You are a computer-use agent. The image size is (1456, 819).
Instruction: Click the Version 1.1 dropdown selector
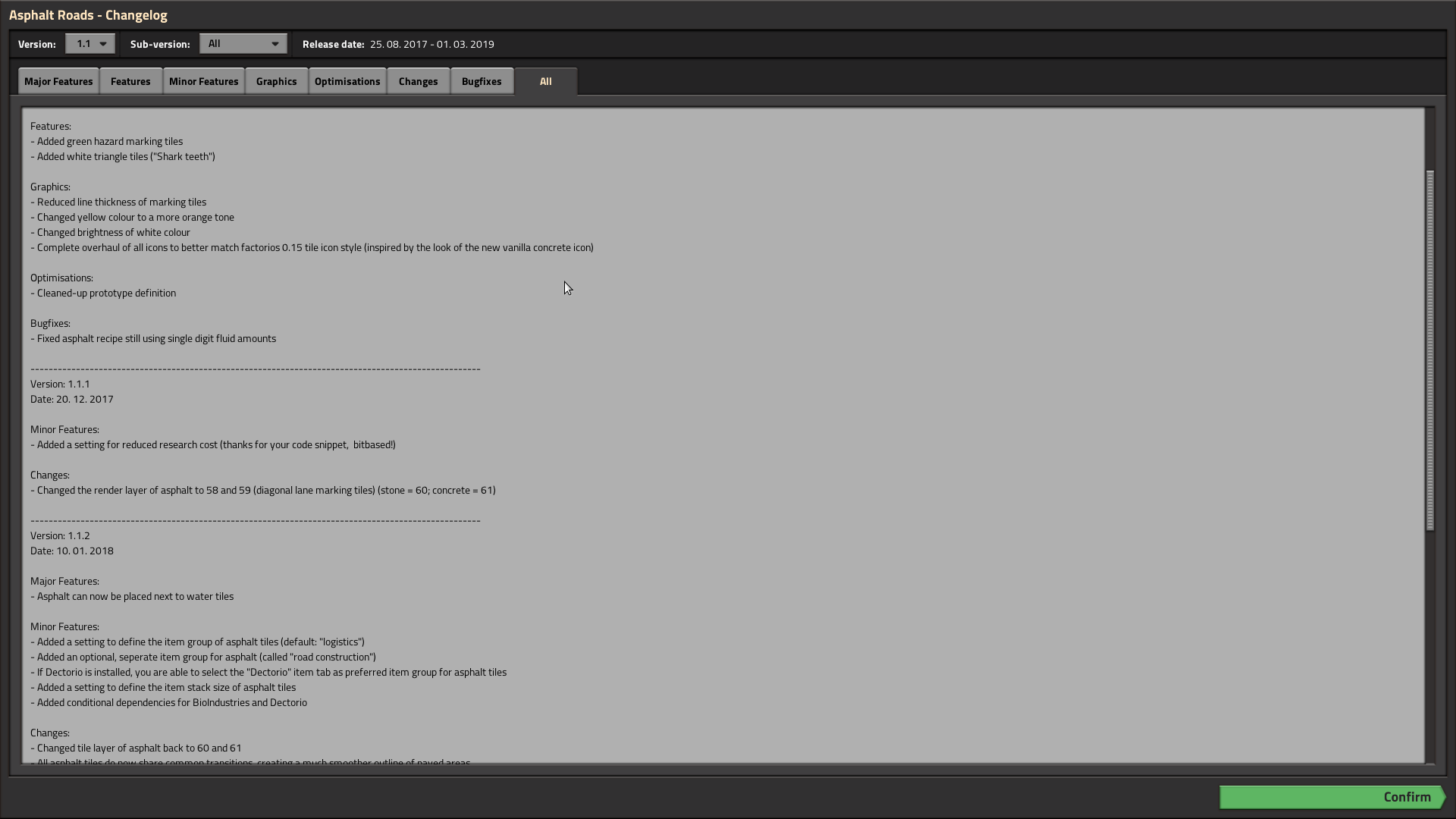(89, 43)
